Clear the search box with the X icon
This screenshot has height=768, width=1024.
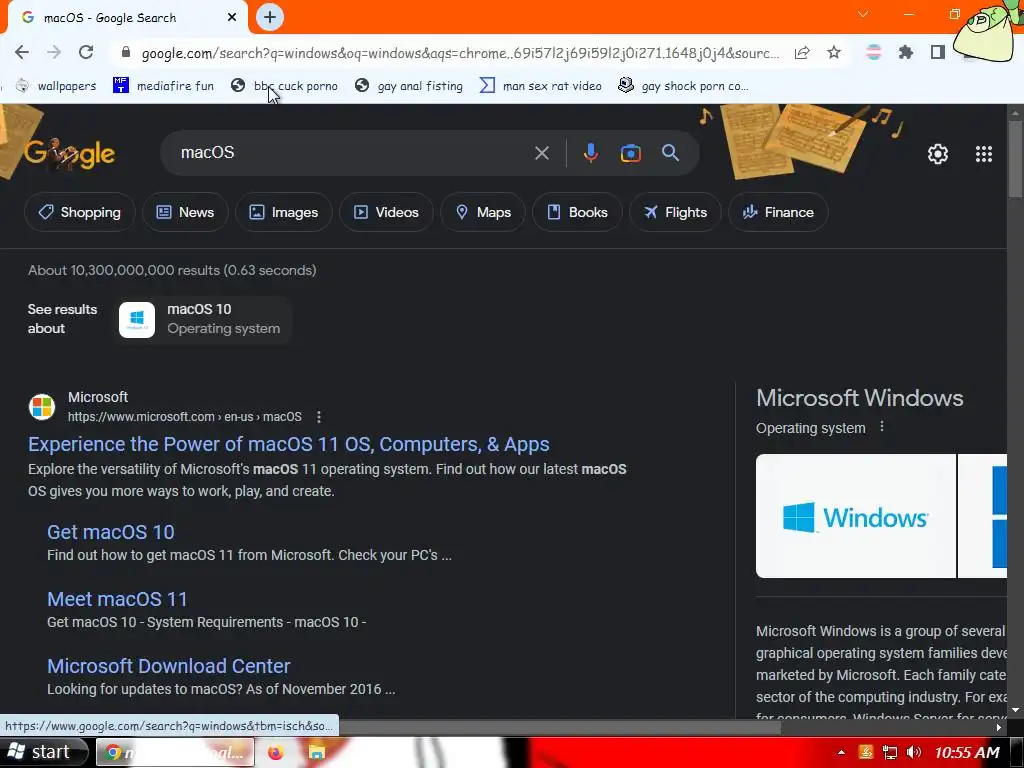pos(541,153)
